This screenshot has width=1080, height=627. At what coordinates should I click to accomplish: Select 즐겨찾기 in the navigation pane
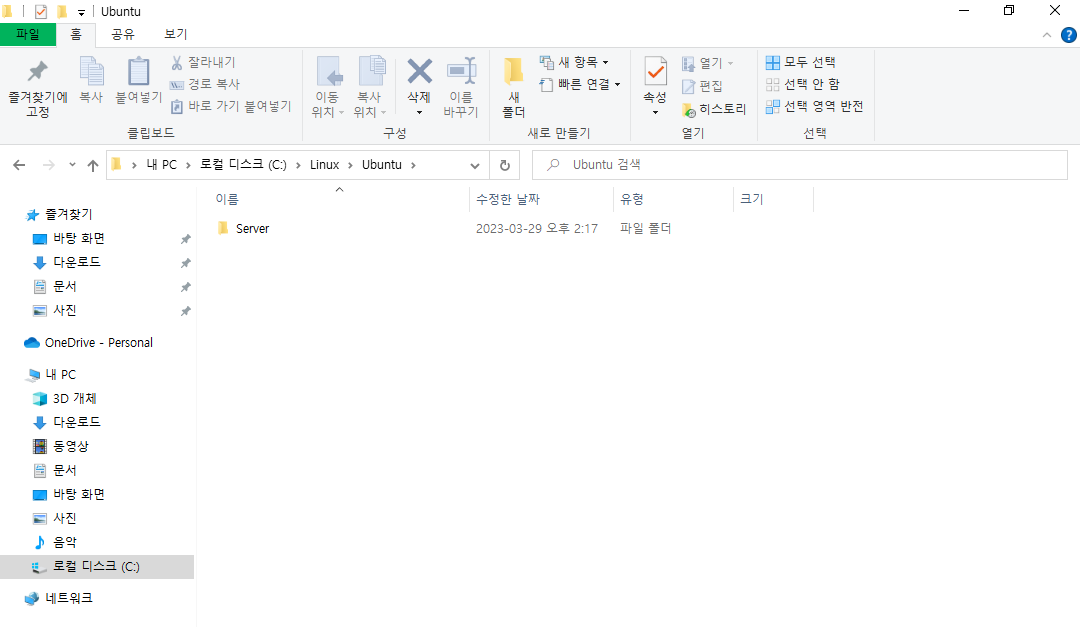[68, 215]
